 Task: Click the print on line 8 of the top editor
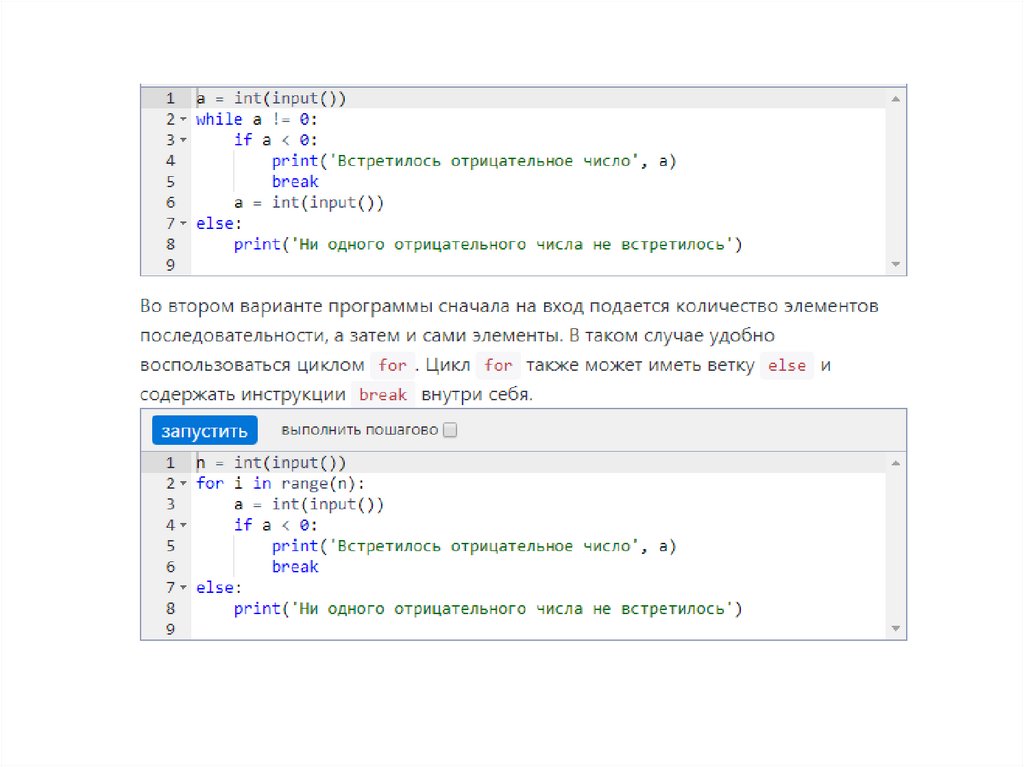(x=253, y=244)
